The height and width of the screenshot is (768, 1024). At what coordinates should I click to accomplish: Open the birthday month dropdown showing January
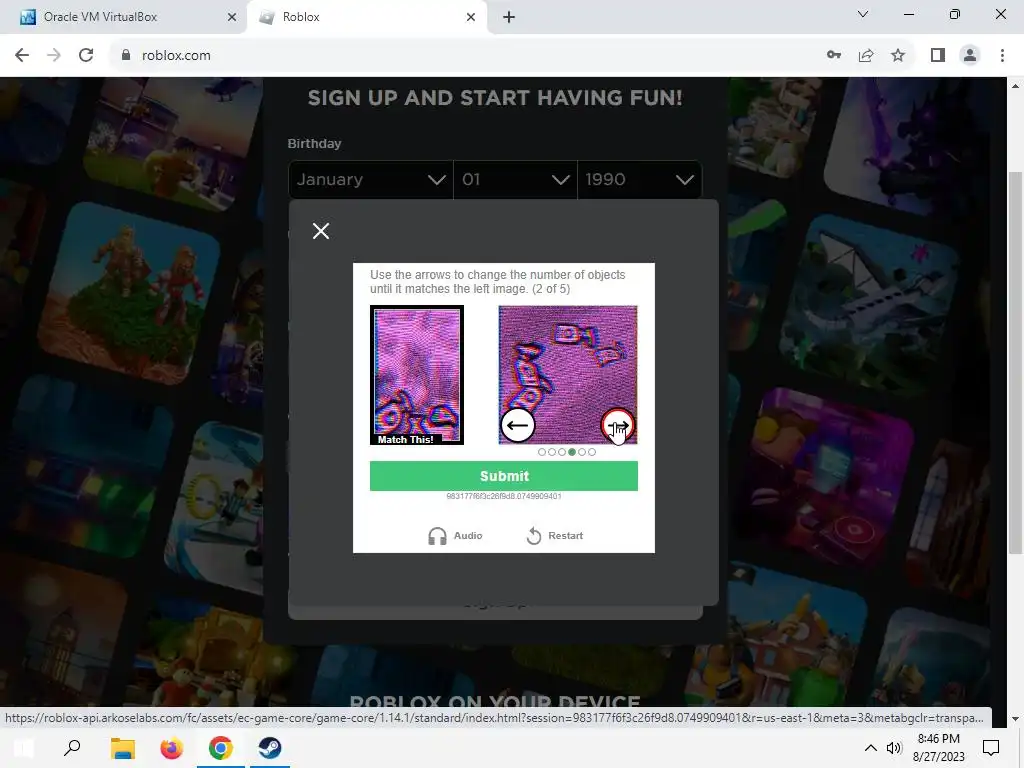click(370, 180)
